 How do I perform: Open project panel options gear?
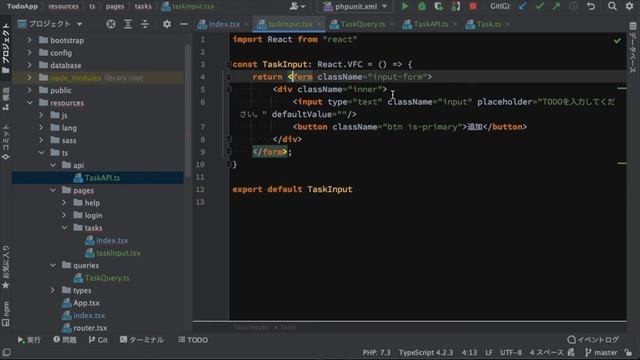(167, 24)
